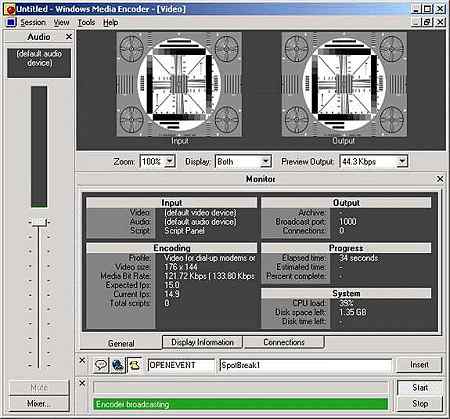The height and width of the screenshot is (419, 450).
Task: Switch to the General tab
Action: point(121,343)
